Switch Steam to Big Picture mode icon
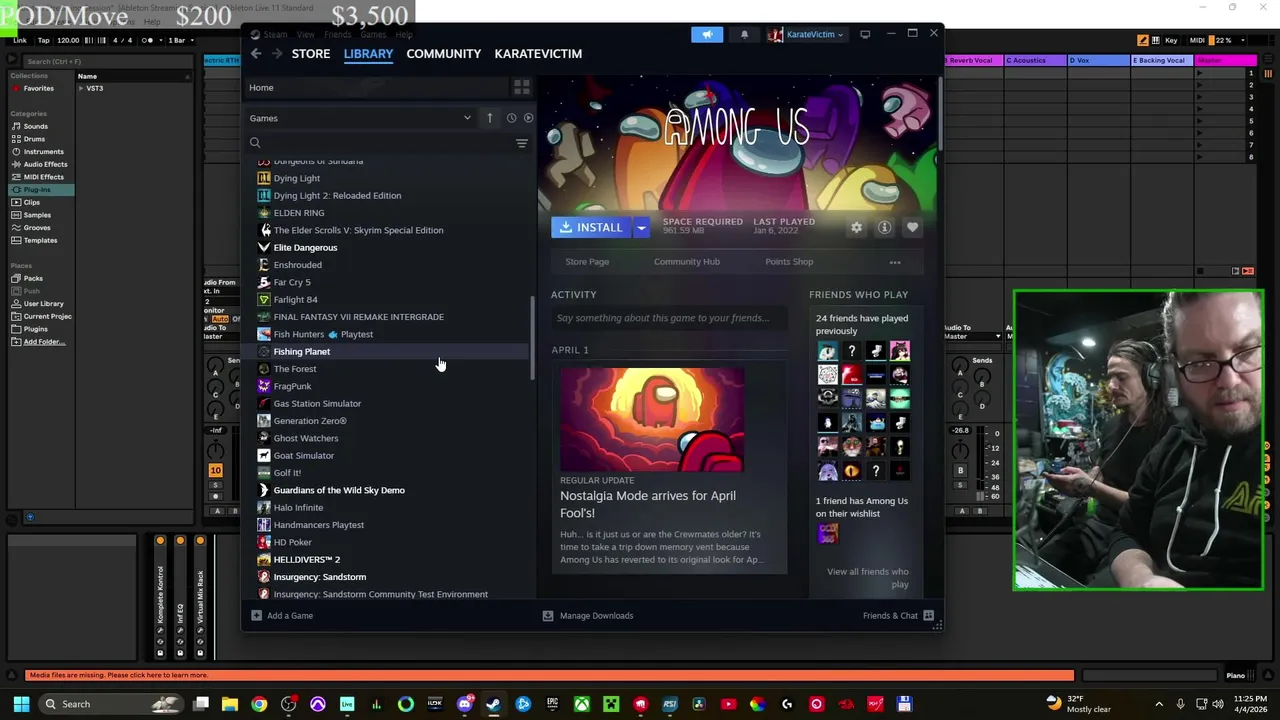The image size is (1280, 720). pos(865,34)
